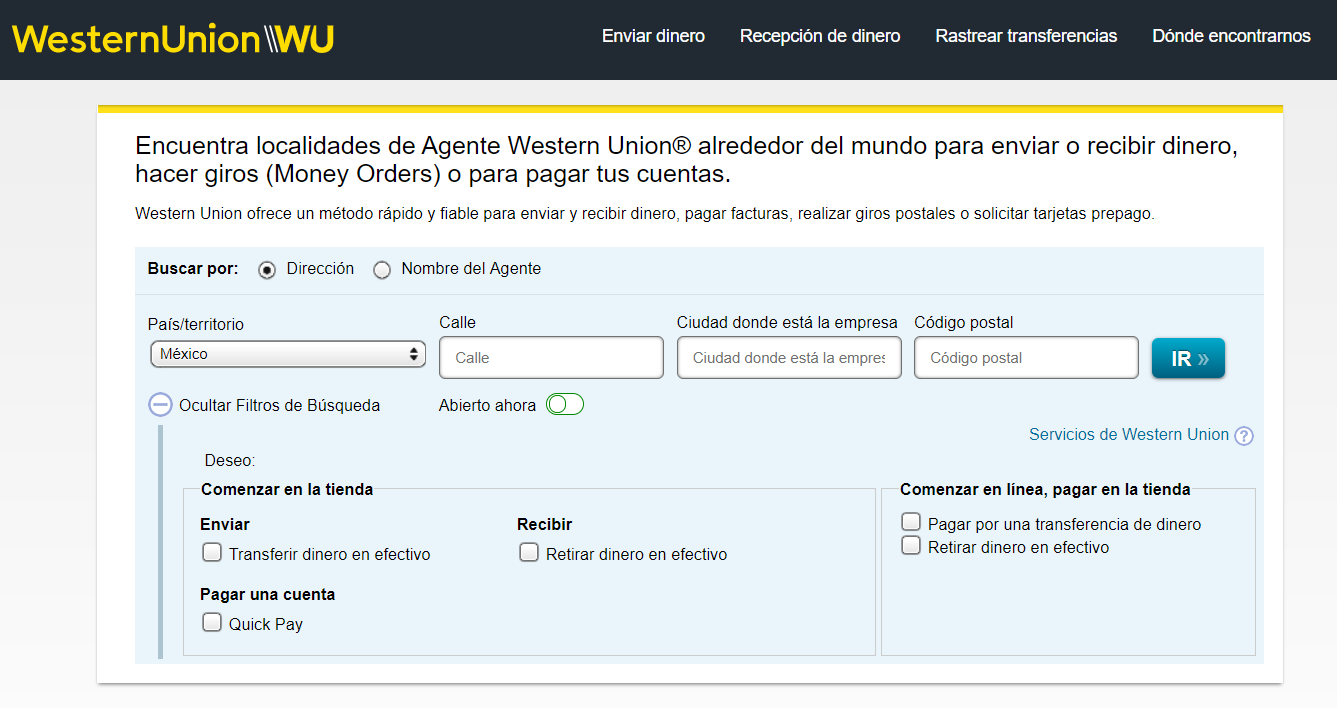
Task: Collapse filters via the minus circle icon
Action: pyautogui.click(x=160, y=404)
